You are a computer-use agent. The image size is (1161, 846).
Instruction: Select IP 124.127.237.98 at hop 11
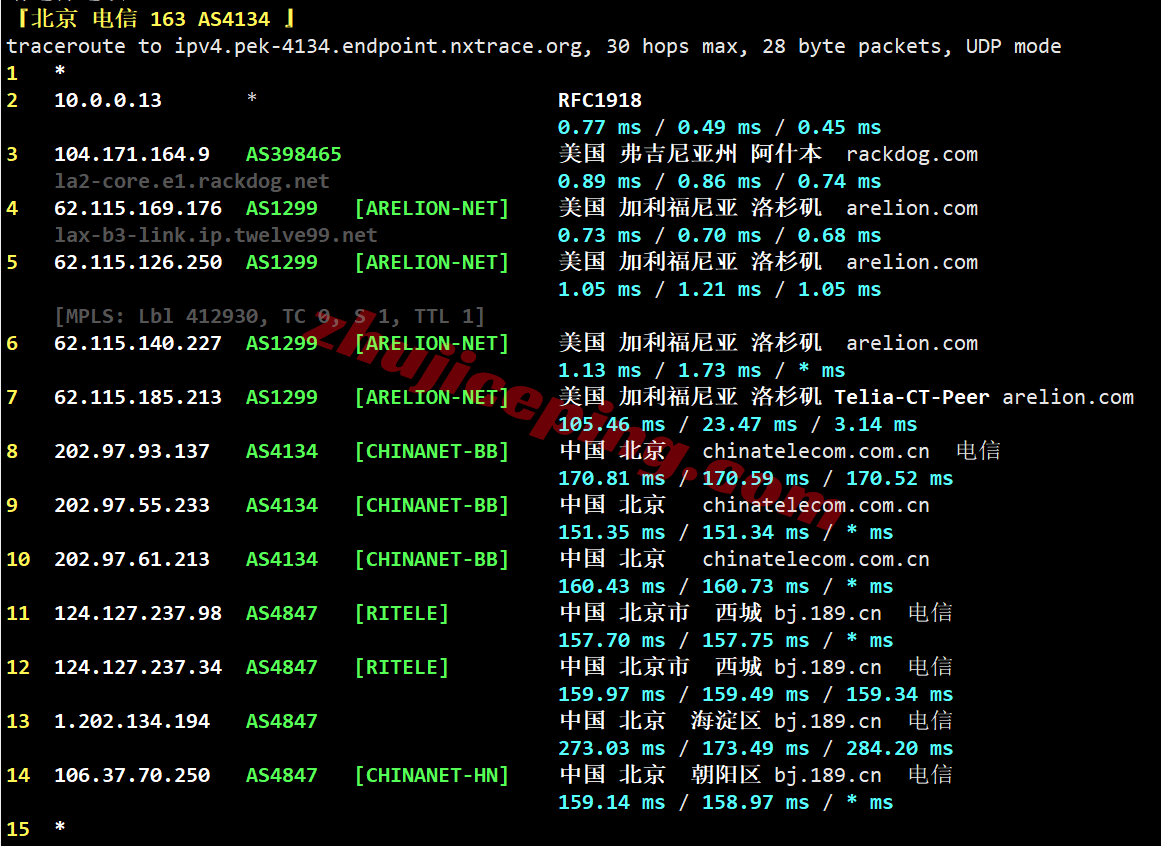[138, 614]
